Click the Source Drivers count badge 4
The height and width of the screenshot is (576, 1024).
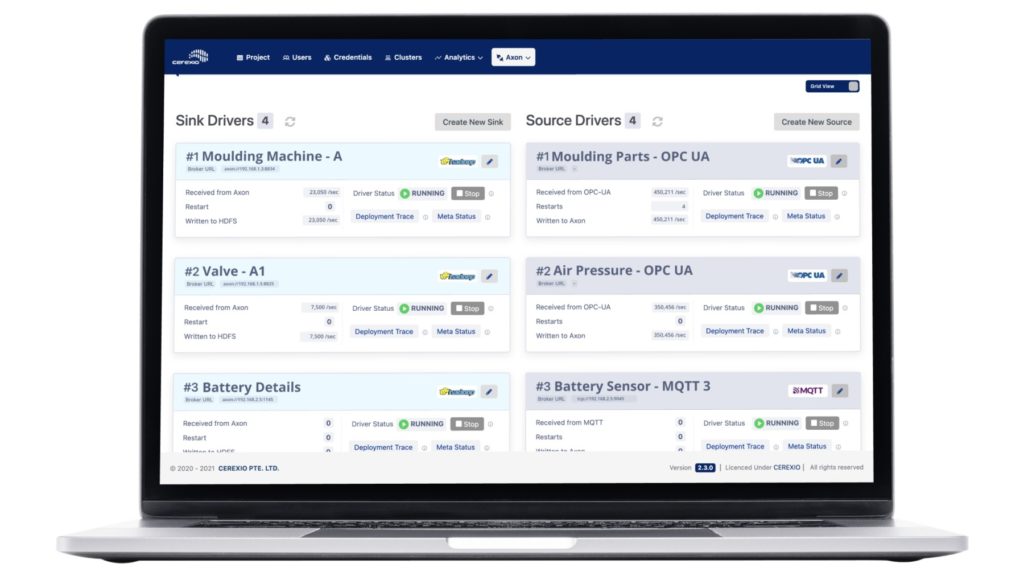point(632,121)
